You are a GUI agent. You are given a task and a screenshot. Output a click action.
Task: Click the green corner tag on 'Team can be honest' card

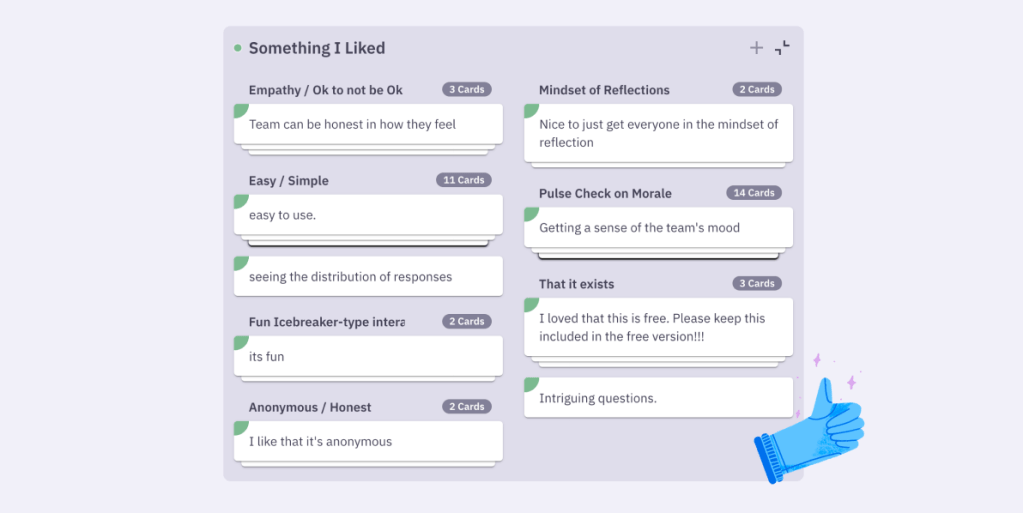pyautogui.click(x=241, y=110)
